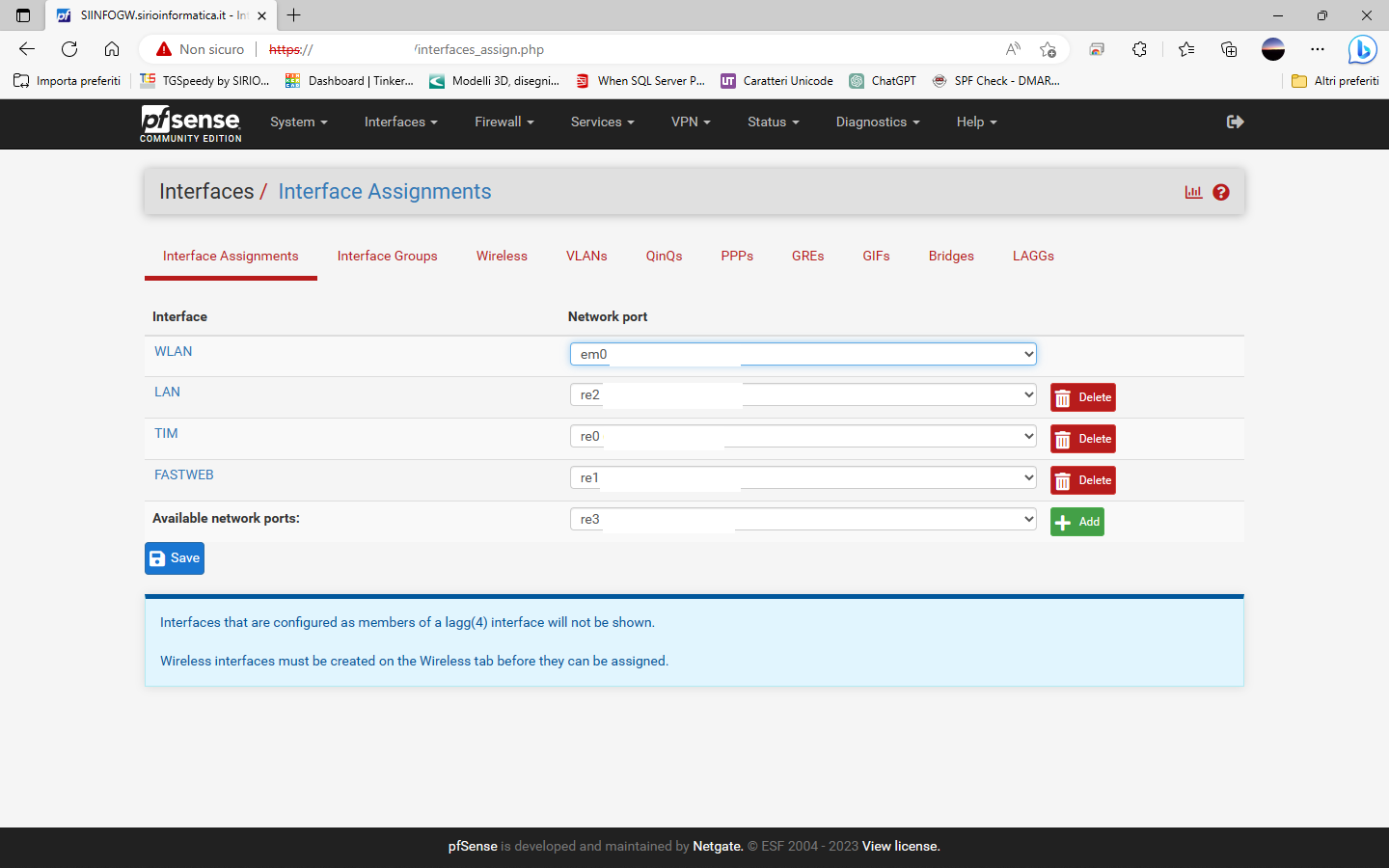Expand the Diagnostics menu
Screen dimensions: 1389x868
(x=878, y=122)
